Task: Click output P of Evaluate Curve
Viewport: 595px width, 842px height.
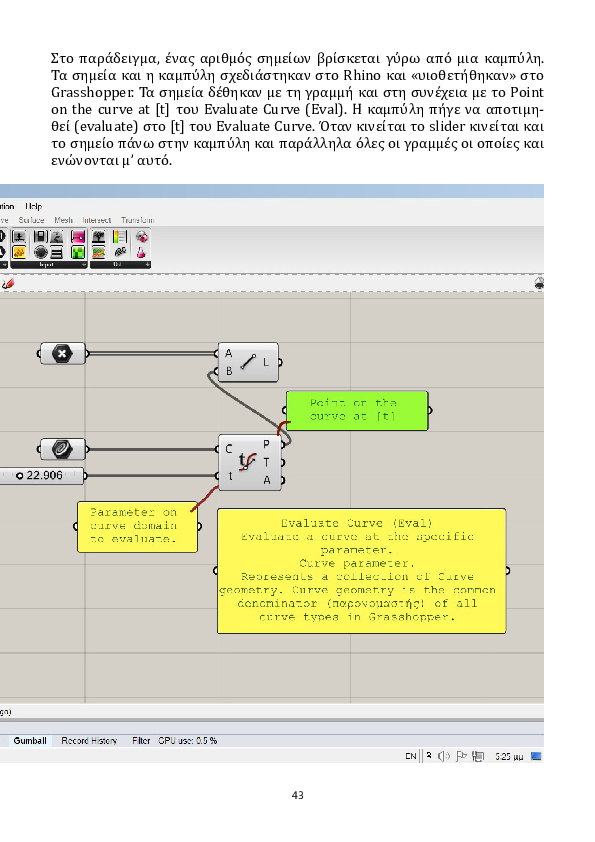Action: click(266, 444)
